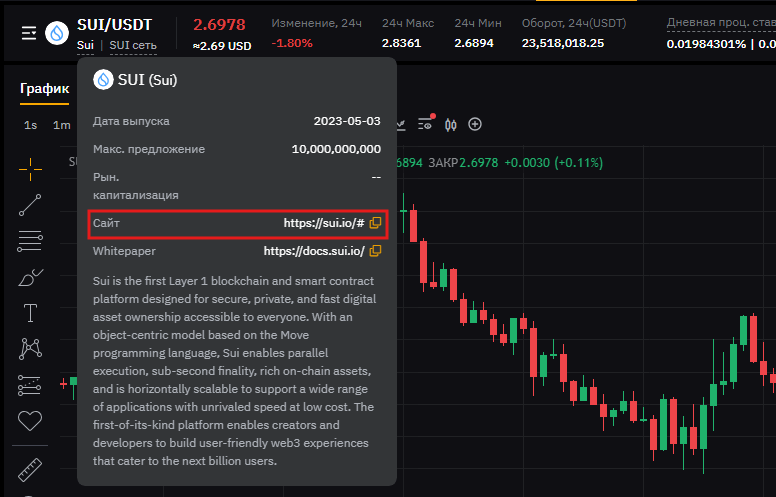Open the https://docs.sui.io/ whitepaper link
The image size is (776, 497).
tap(313, 251)
